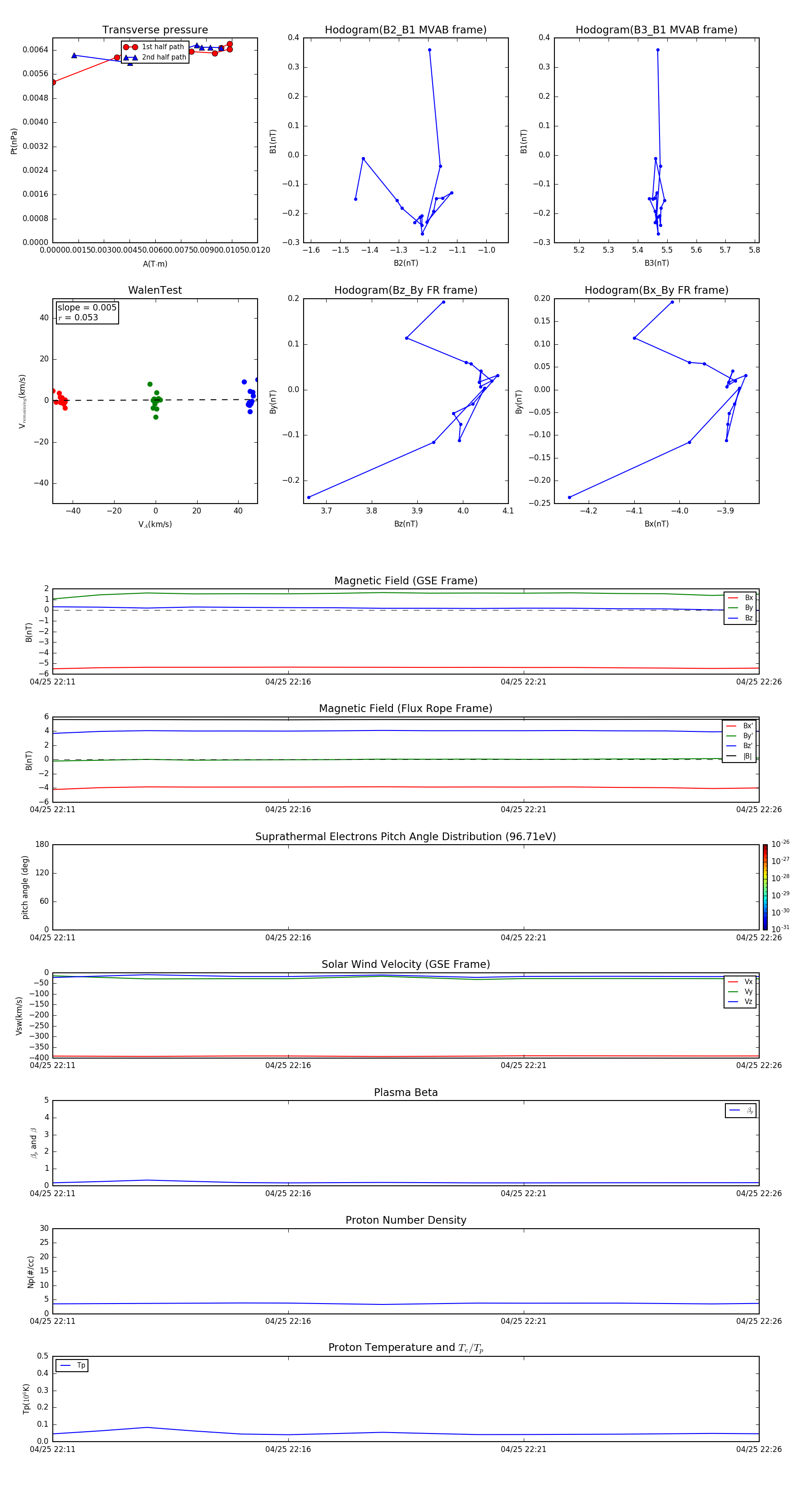Image resolution: width=812 pixels, height=1489 pixels.
Task: Click the 'Np(#/cc)' y-axis label
Action: pyautogui.click(x=31, y=1272)
